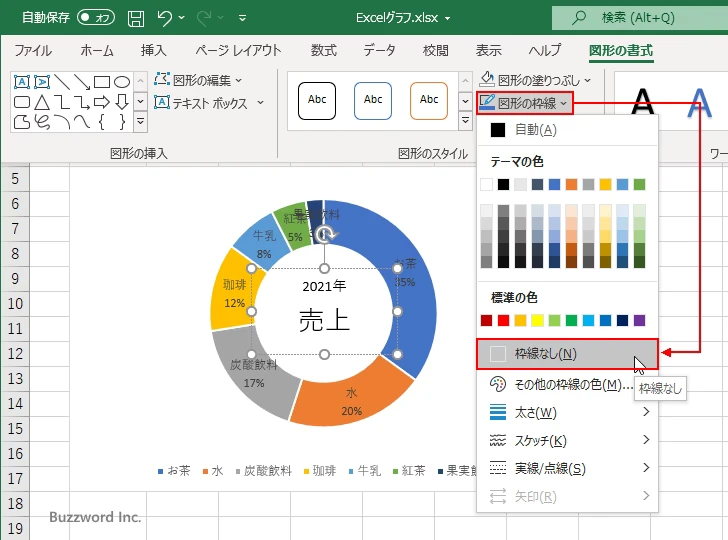Expand the 実線/点線(S) submenu
Viewport: 728px width, 540px height.
[x=567, y=468]
